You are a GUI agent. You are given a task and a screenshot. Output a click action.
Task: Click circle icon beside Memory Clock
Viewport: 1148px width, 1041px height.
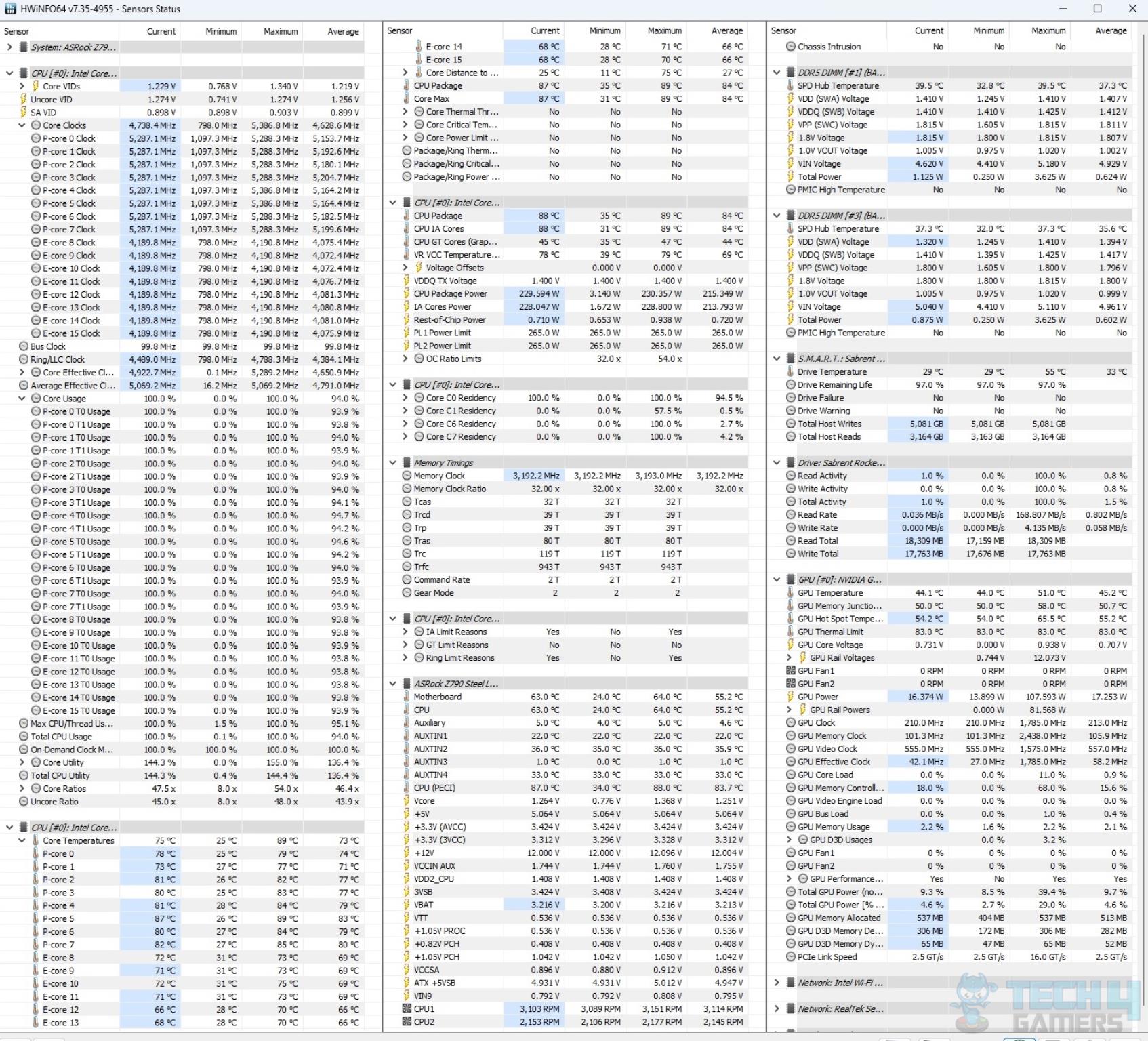pos(407,476)
